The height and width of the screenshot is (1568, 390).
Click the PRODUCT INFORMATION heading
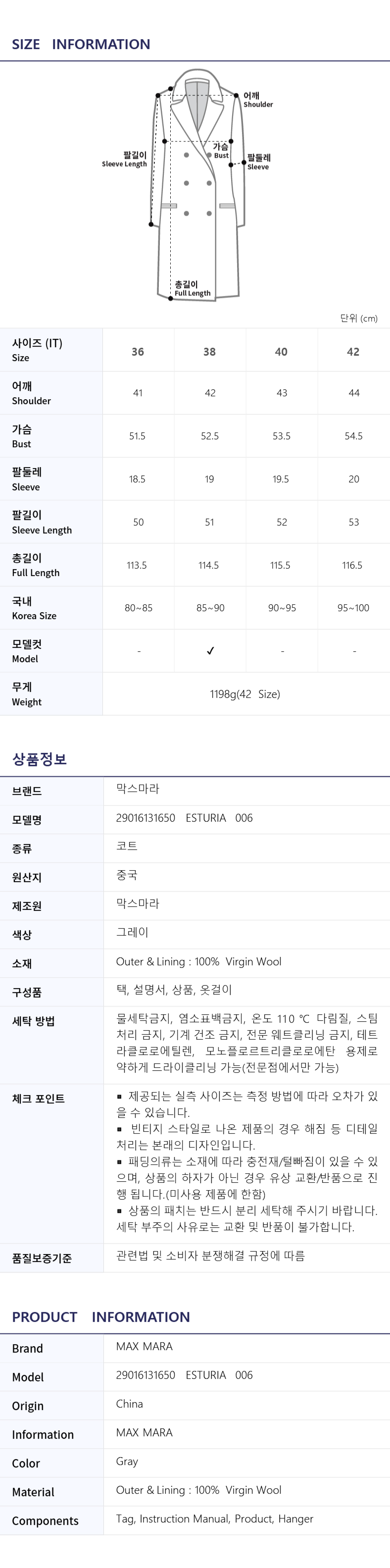(101, 1316)
